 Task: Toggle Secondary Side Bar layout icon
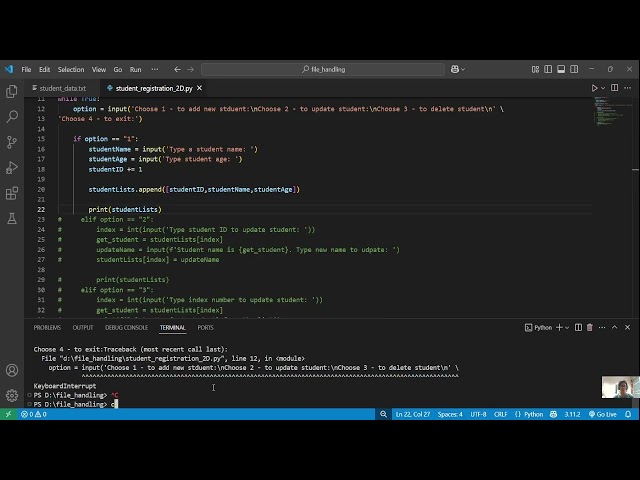tap(574, 69)
